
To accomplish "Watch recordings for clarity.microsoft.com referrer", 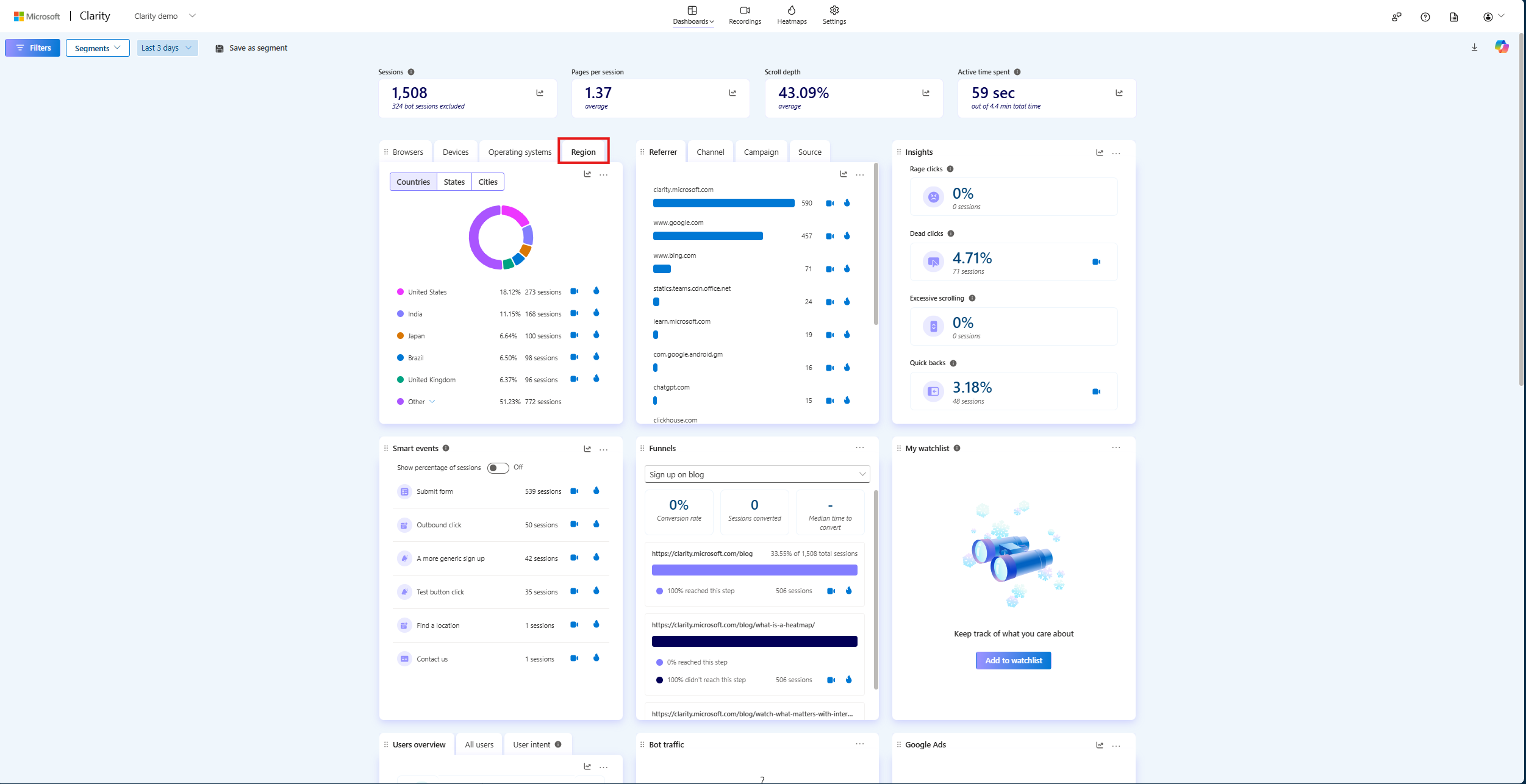I will click(x=829, y=203).
